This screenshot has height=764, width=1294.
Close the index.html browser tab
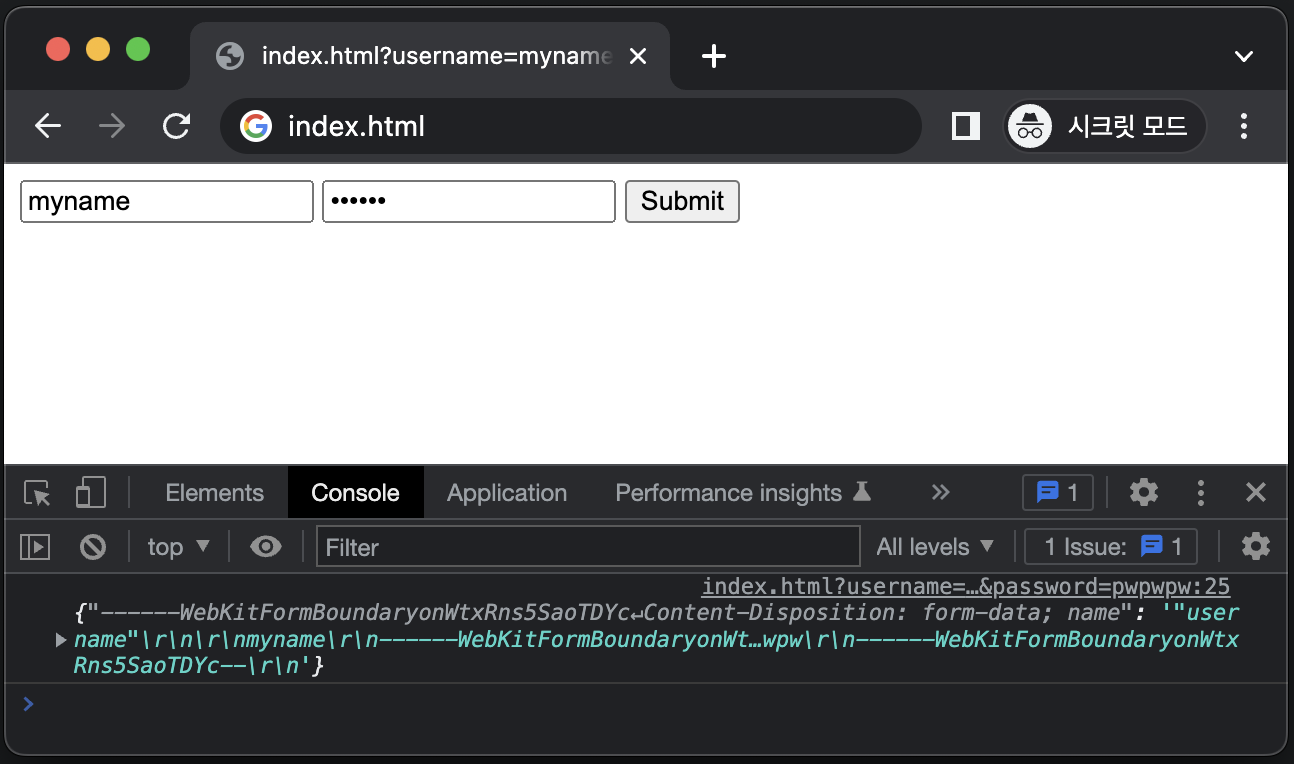pos(638,56)
